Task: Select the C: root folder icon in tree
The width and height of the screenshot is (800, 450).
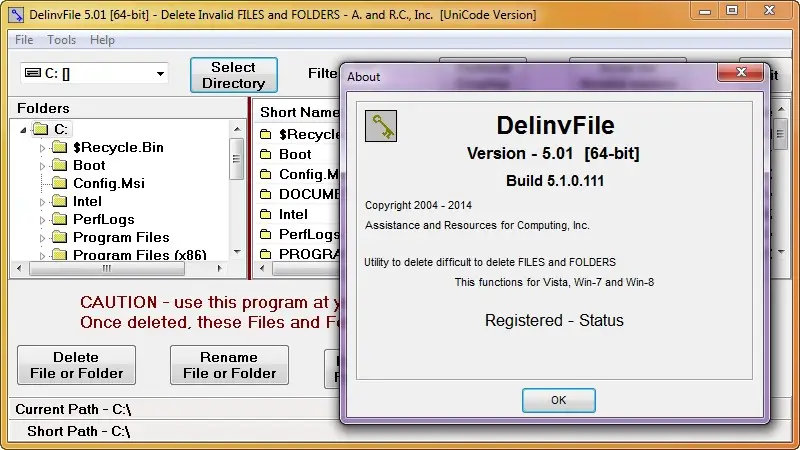Action: click(40, 129)
